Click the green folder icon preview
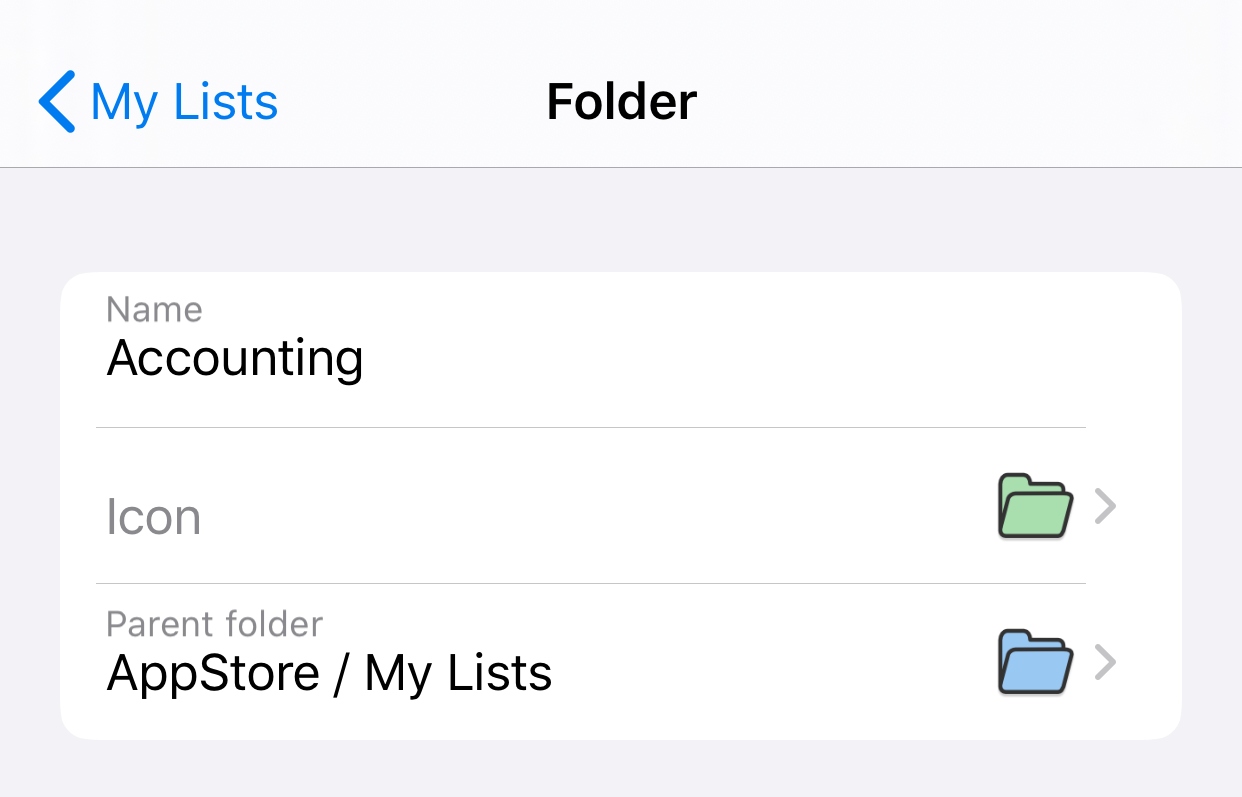 (1035, 506)
